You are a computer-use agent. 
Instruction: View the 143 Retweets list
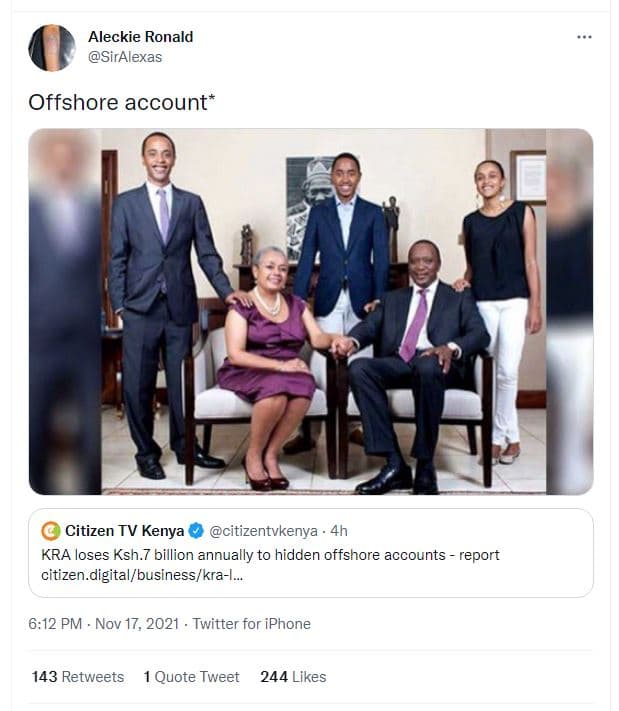[77, 677]
